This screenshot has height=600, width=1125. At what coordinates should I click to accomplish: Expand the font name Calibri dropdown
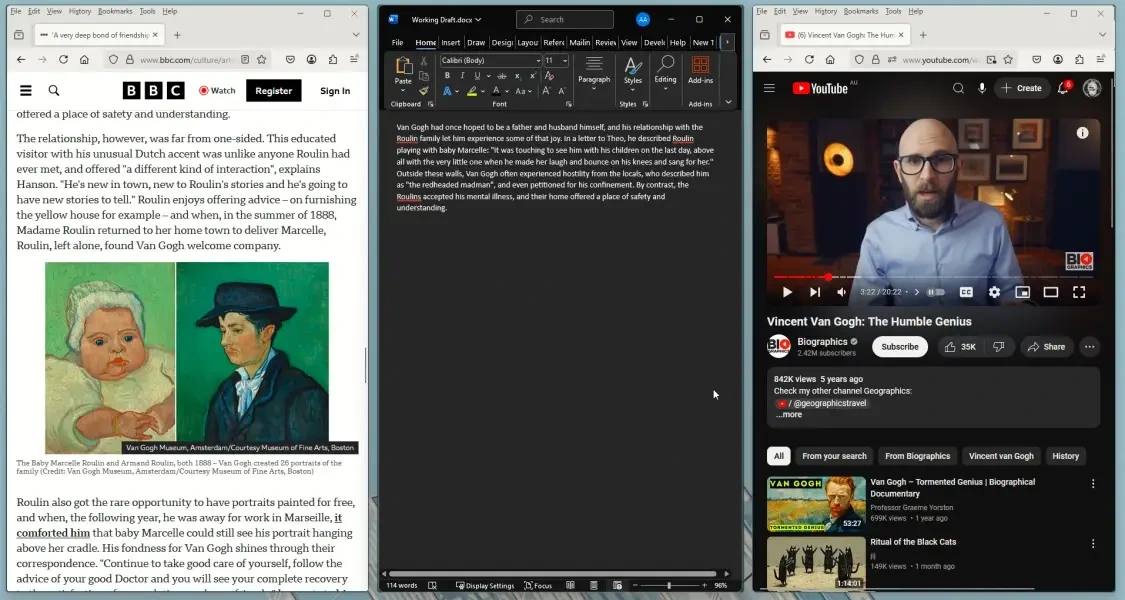pyautogui.click(x=538, y=61)
